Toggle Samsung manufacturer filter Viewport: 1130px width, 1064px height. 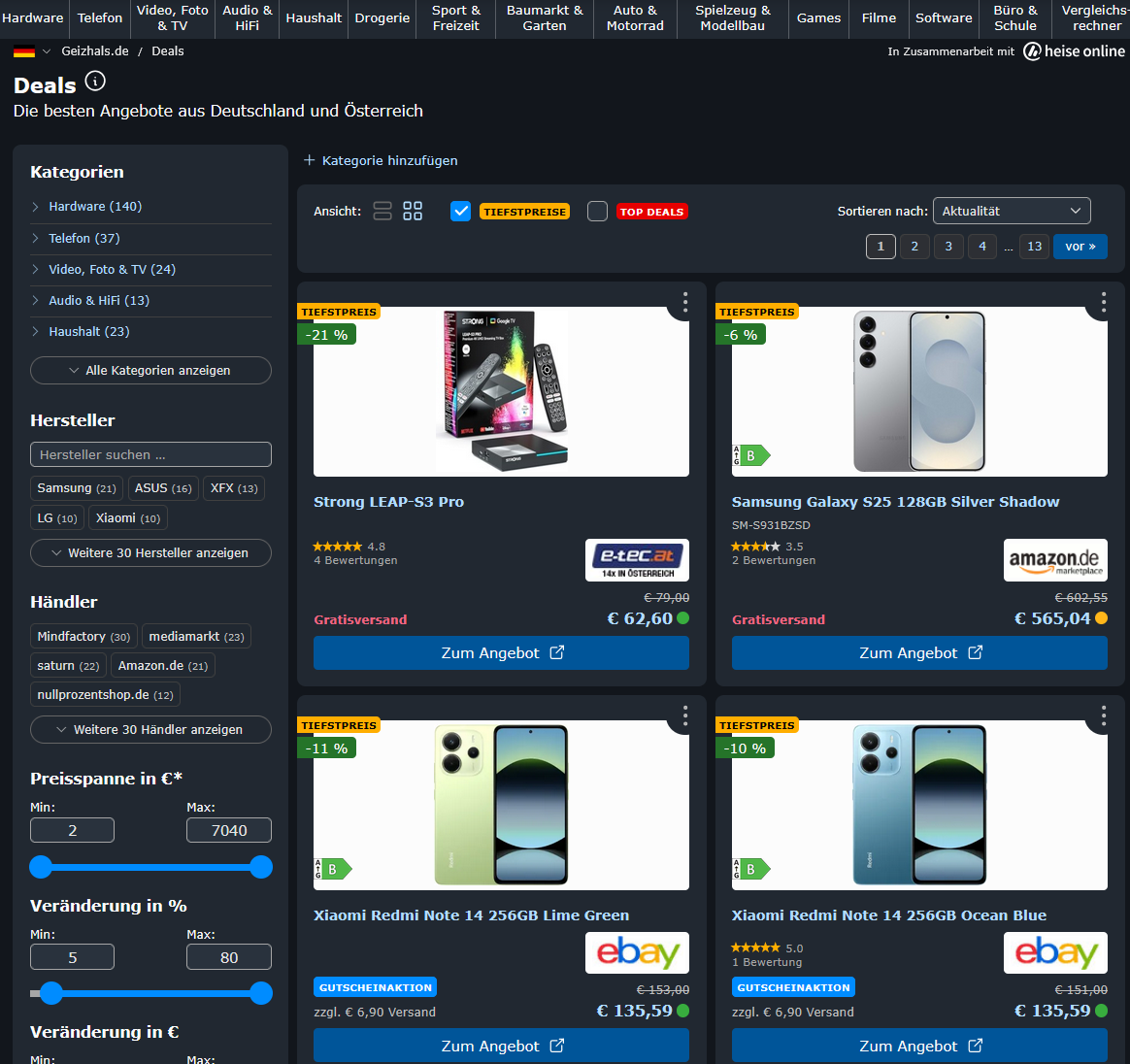coord(77,488)
